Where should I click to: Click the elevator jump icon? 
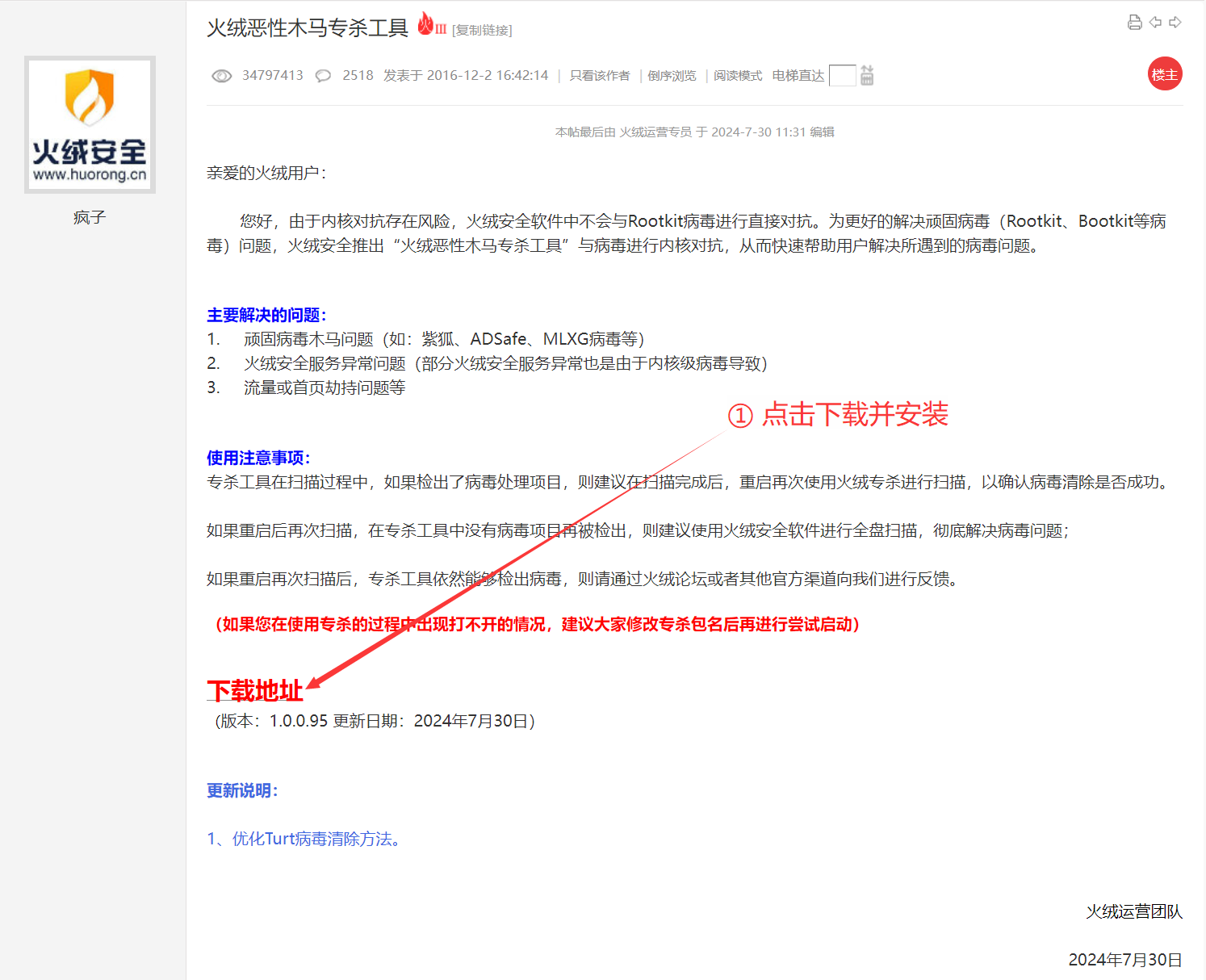tap(867, 75)
